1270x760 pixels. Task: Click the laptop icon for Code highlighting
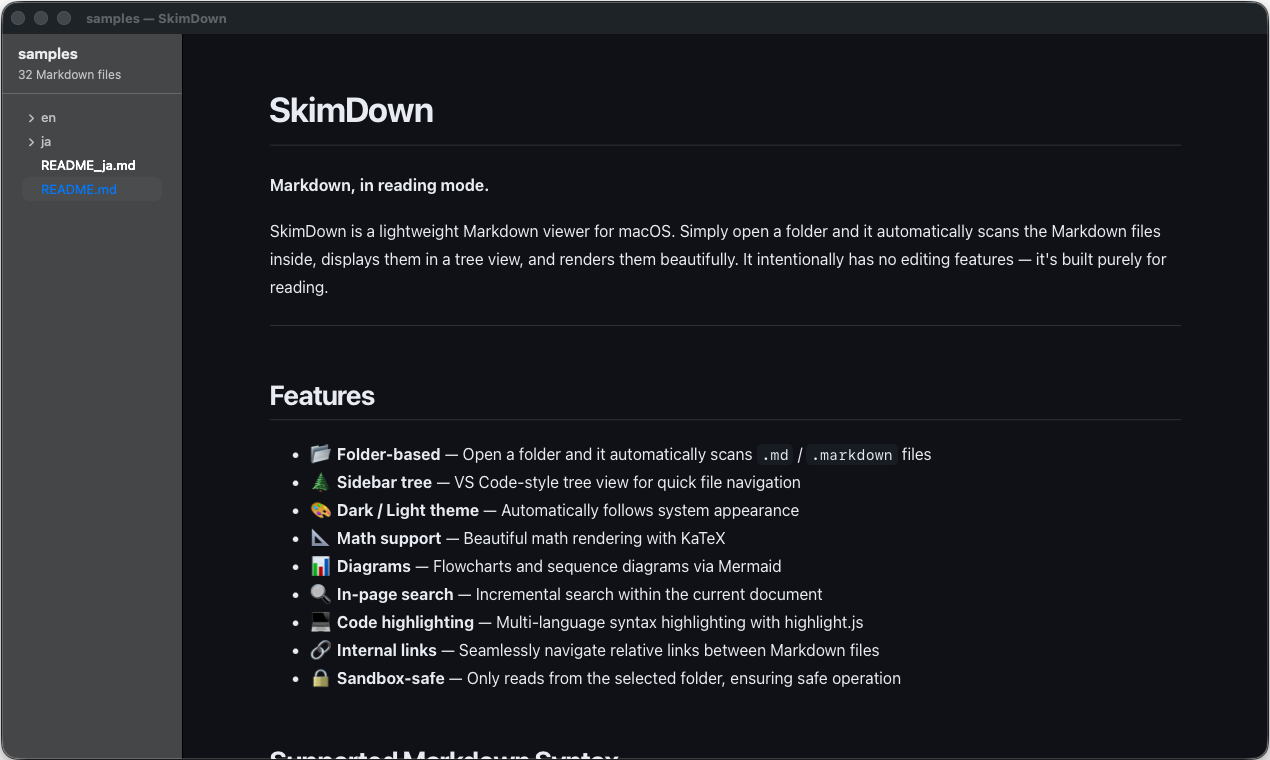[320, 621]
